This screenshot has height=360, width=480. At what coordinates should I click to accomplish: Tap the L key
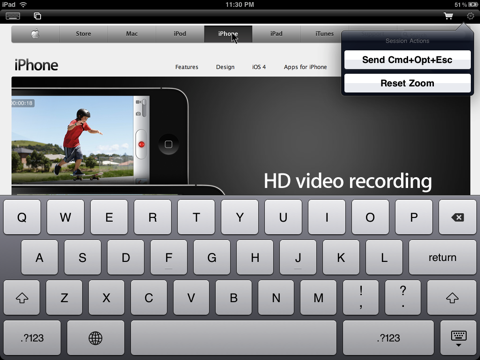pyautogui.click(x=384, y=257)
